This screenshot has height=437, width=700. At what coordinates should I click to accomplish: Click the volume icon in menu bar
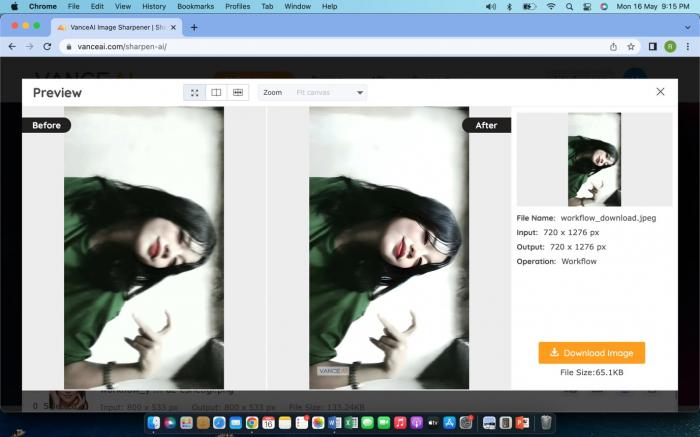click(491, 6)
